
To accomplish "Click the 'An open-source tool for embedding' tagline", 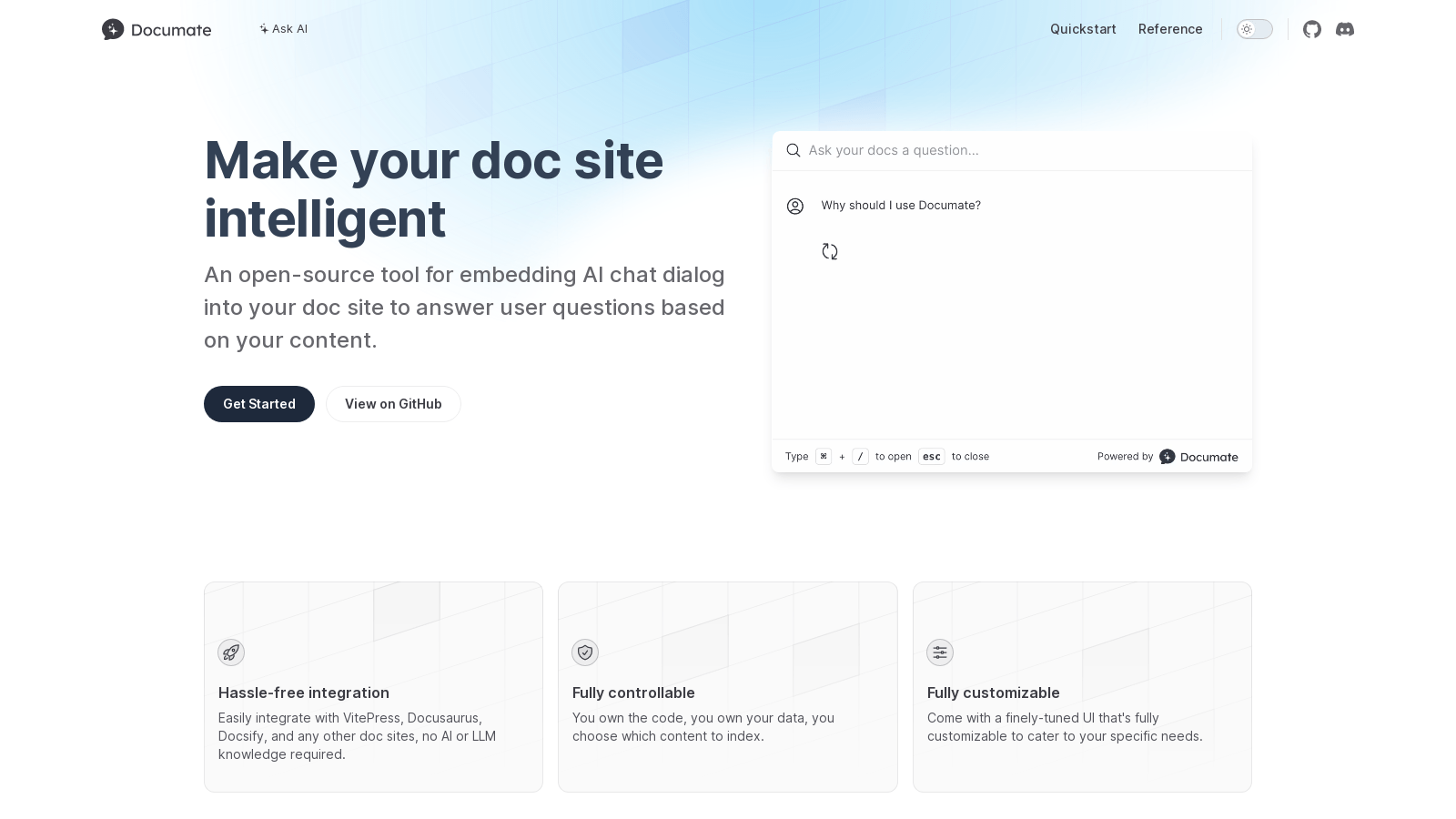I will click(464, 308).
